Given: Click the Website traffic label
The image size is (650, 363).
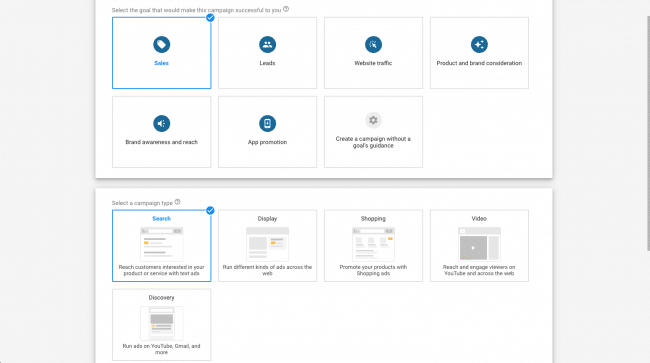Looking at the screenshot, I should [373, 63].
